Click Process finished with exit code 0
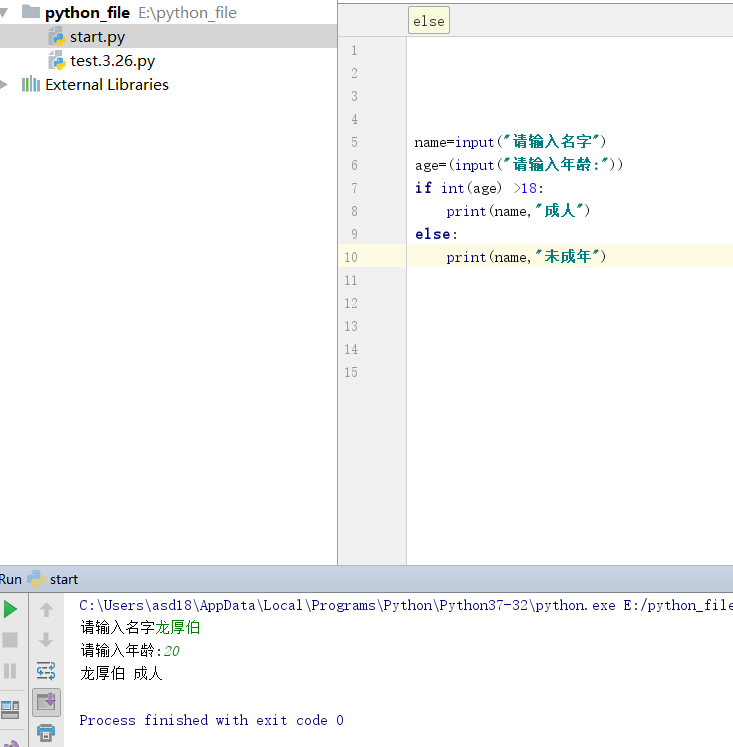The width and height of the screenshot is (733, 747). (x=211, y=720)
